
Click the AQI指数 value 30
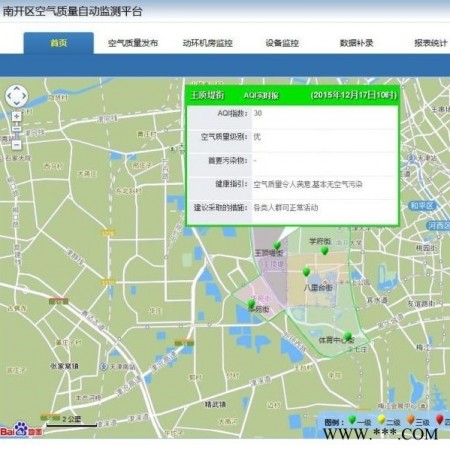pyautogui.click(x=258, y=113)
